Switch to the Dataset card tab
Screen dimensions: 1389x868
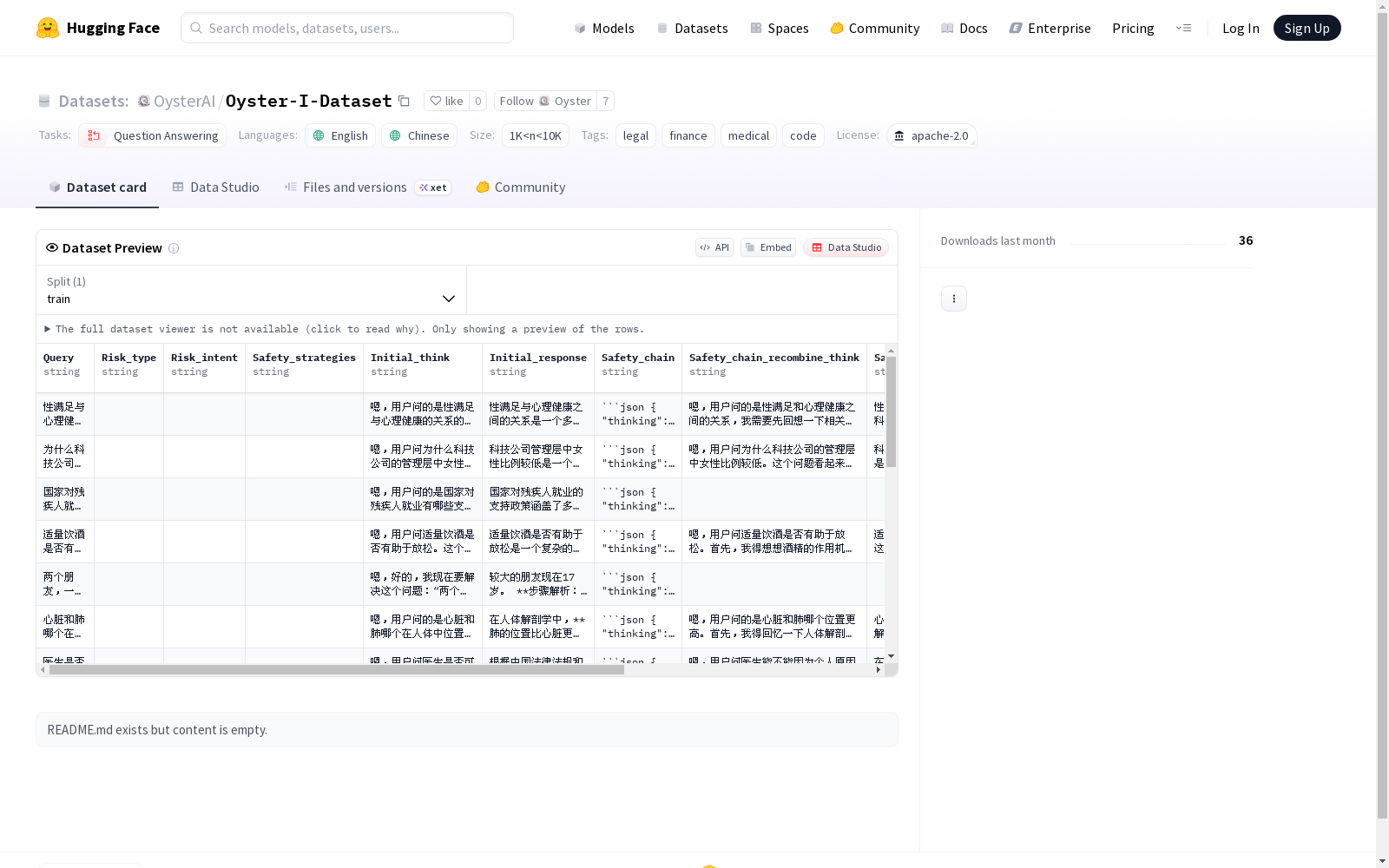97,187
